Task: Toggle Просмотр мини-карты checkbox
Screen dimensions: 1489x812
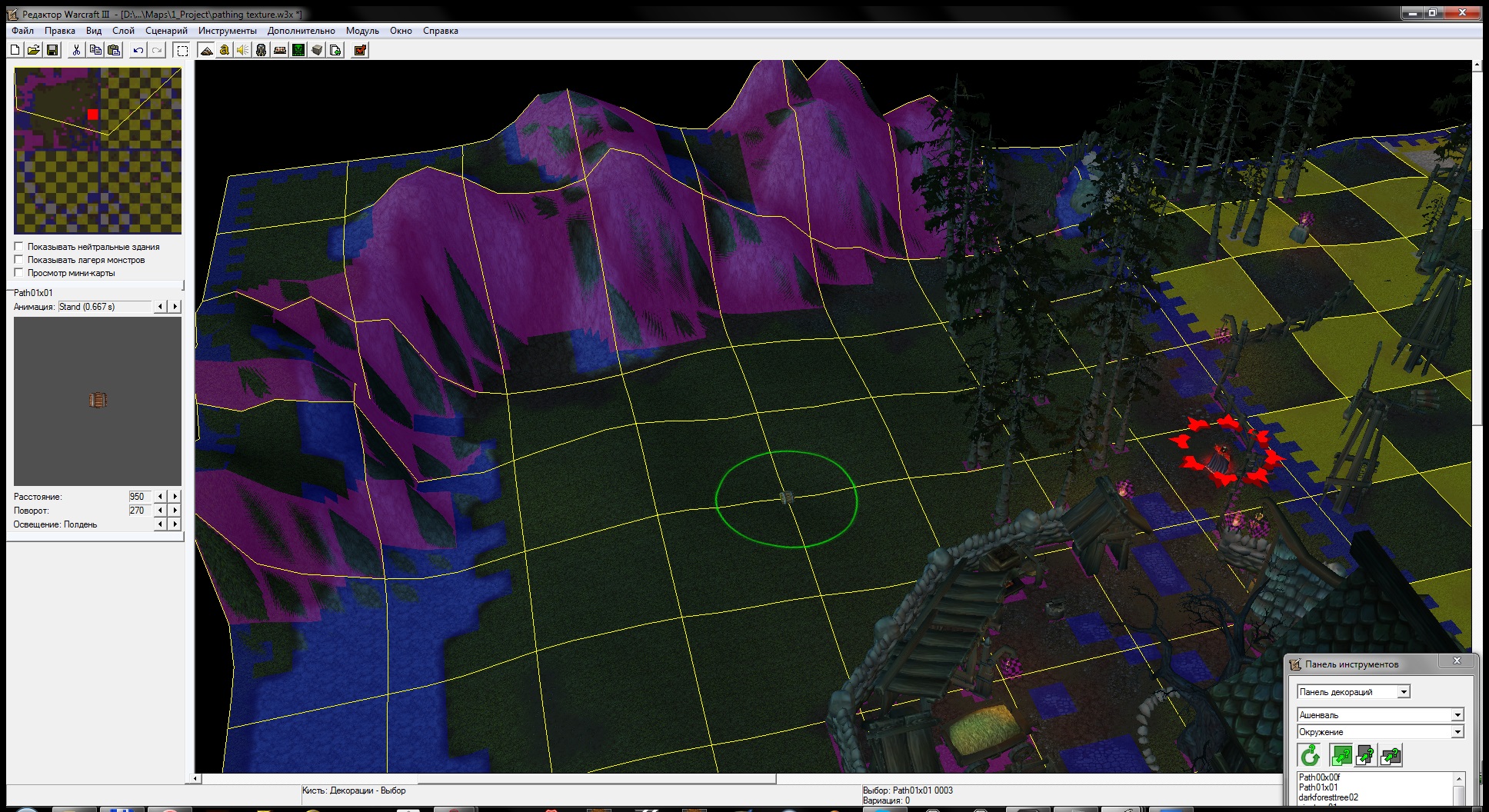Action: tap(18, 273)
